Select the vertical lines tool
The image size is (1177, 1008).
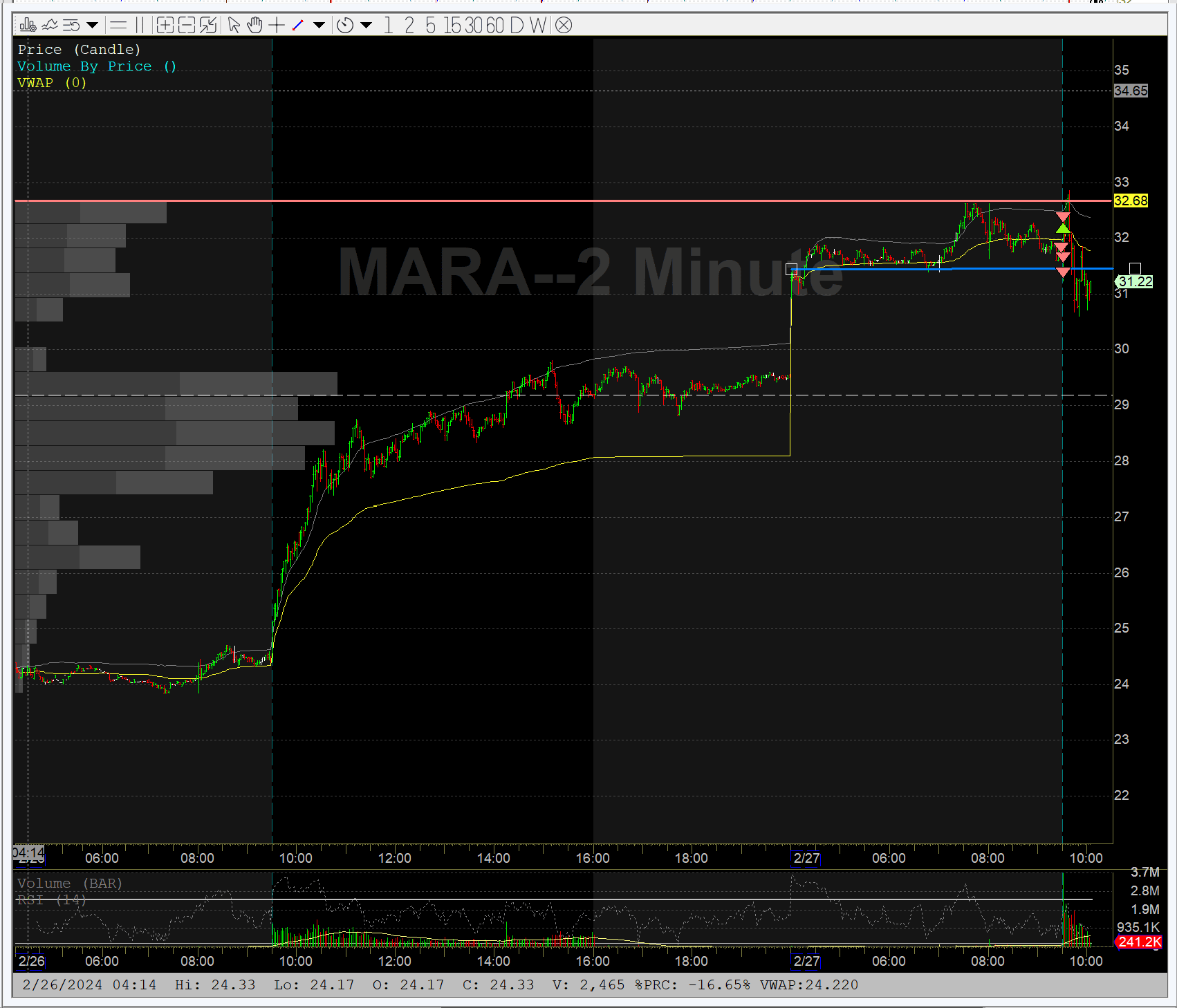click(140, 26)
